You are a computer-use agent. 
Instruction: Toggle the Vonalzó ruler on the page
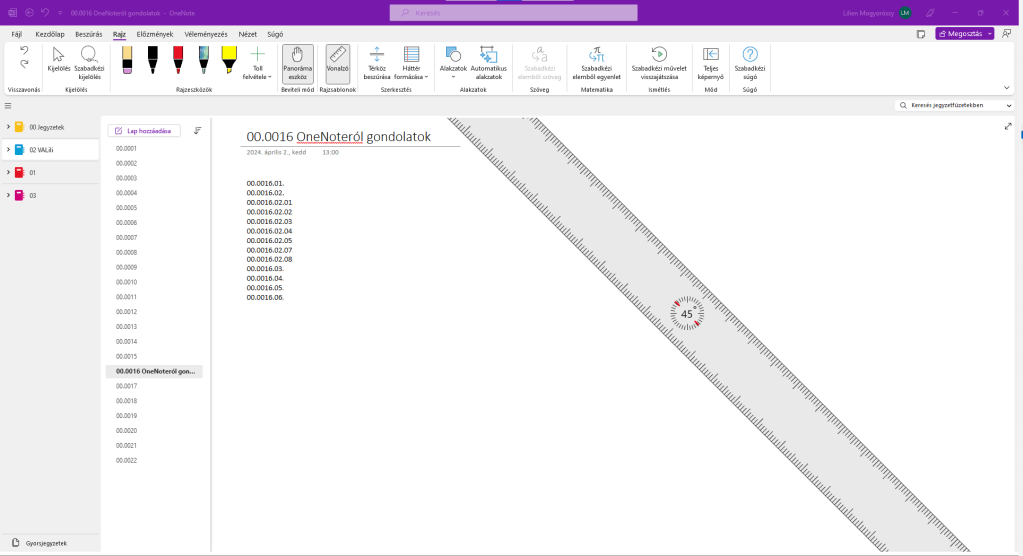tap(337, 62)
